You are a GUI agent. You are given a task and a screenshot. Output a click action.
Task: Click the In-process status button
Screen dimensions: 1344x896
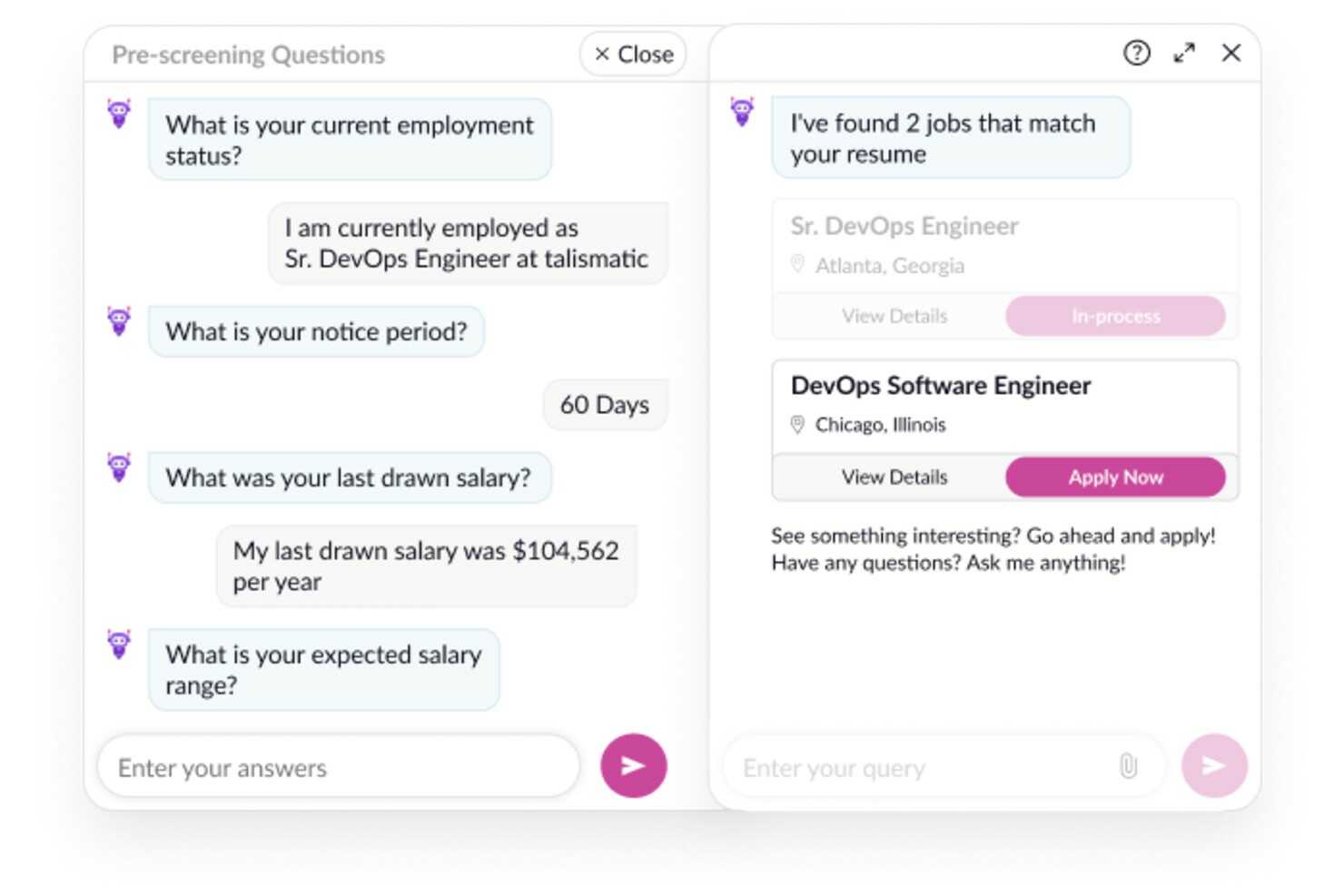1114,316
